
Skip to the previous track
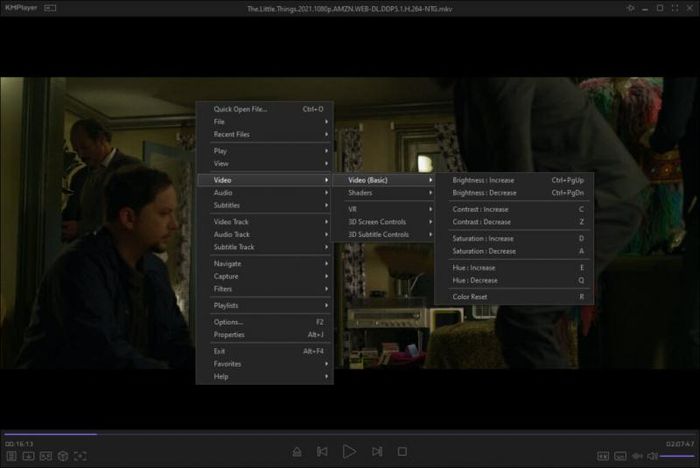point(322,452)
